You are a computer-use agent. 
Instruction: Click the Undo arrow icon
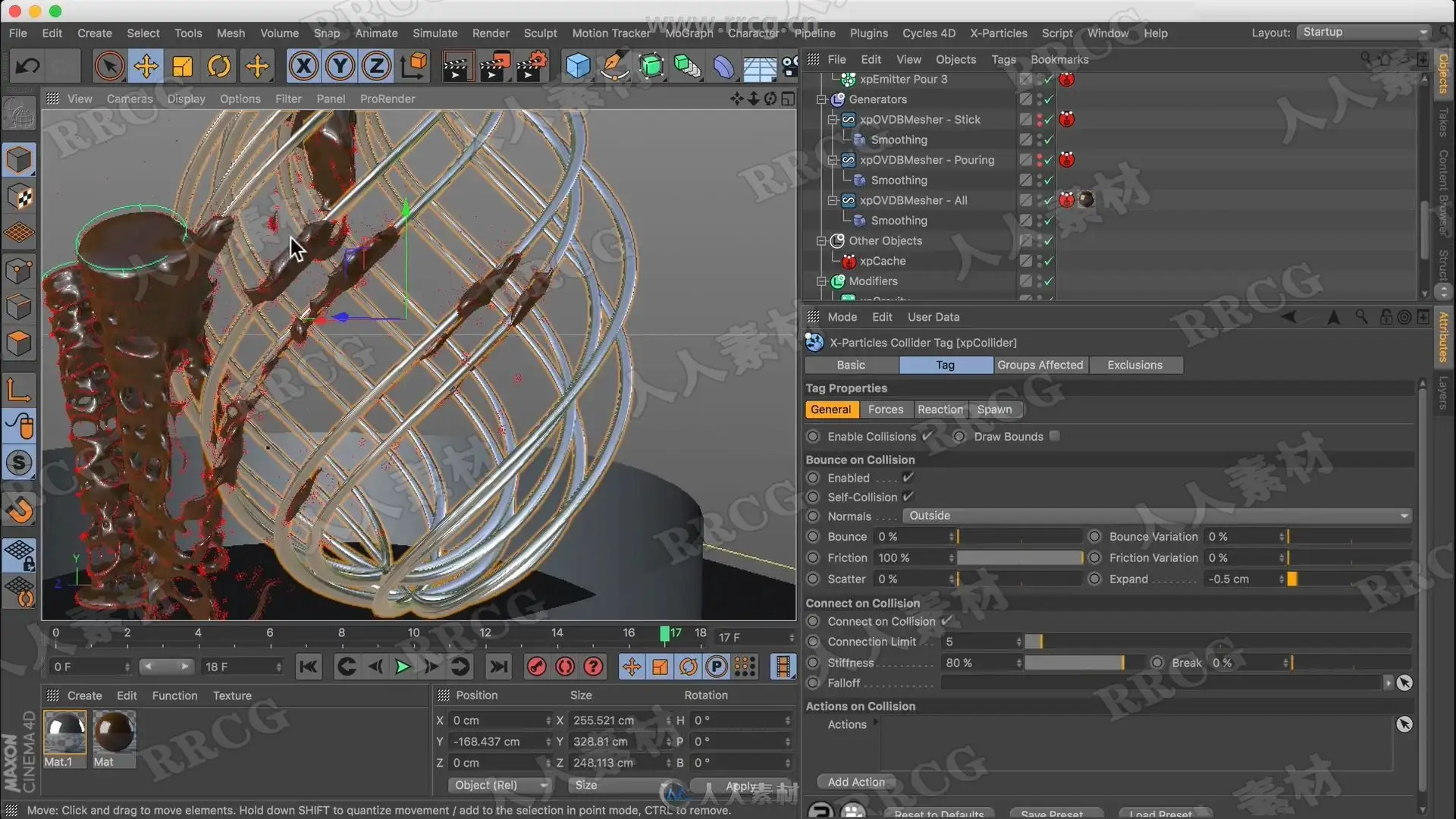click(28, 67)
